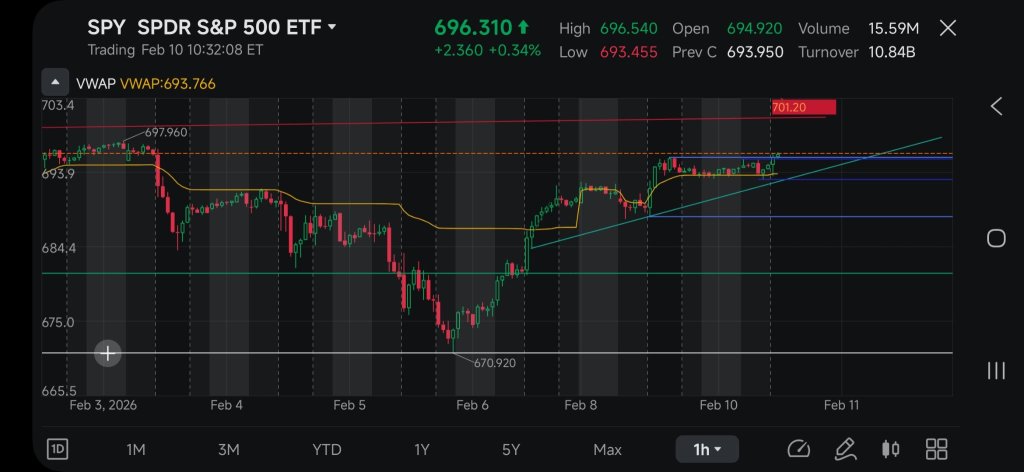This screenshot has height=472, width=1024.
Task: Select the Max time range
Action: click(607, 450)
